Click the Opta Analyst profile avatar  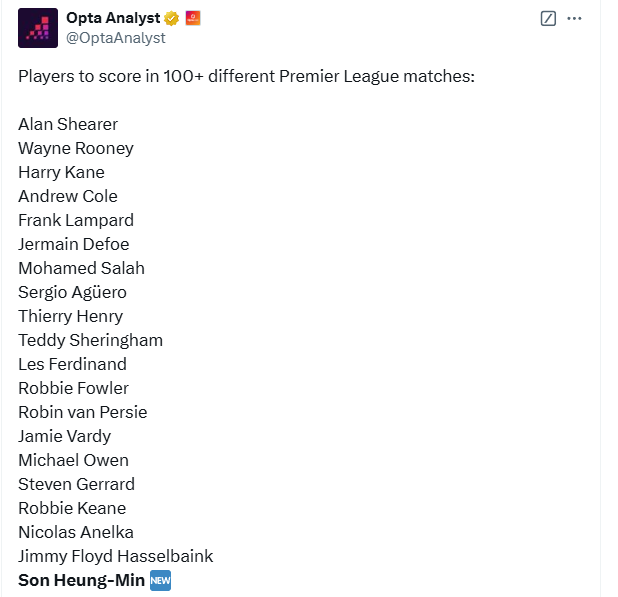click(x=38, y=28)
